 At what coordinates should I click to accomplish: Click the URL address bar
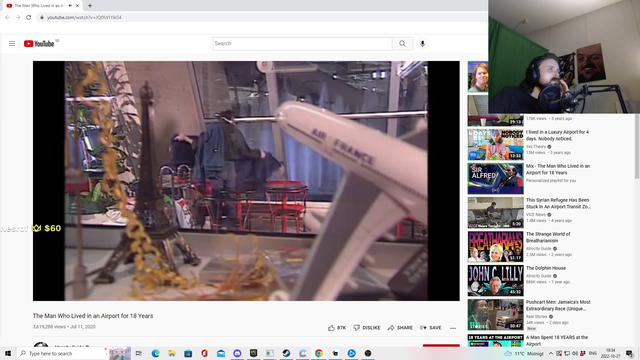tap(261, 18)
